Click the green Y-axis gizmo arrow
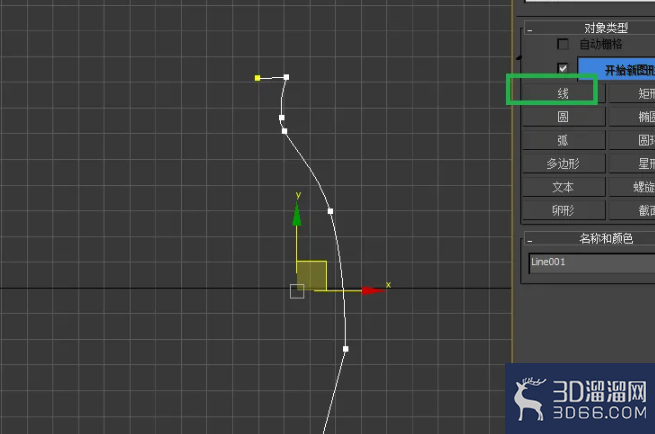 [297, 214]
